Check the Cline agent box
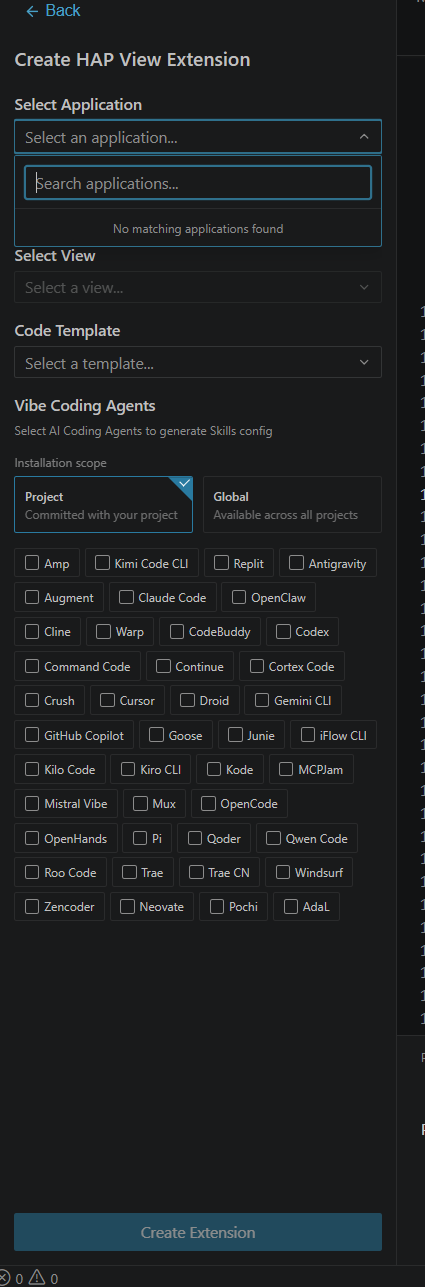Viewport: 425px width, 1287px height. click(x=33, y=631)
